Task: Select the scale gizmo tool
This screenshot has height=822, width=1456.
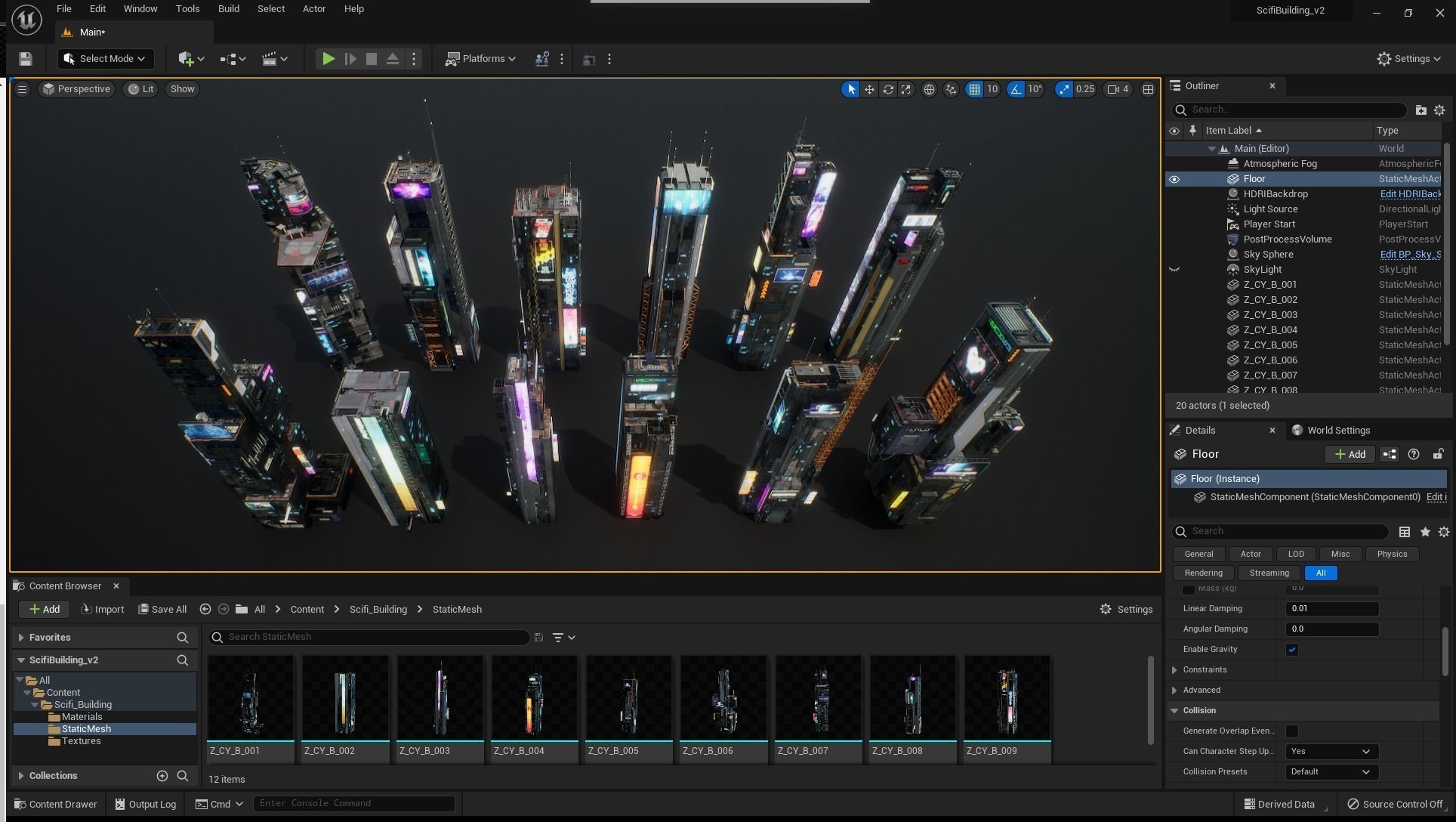Action: 906,89
